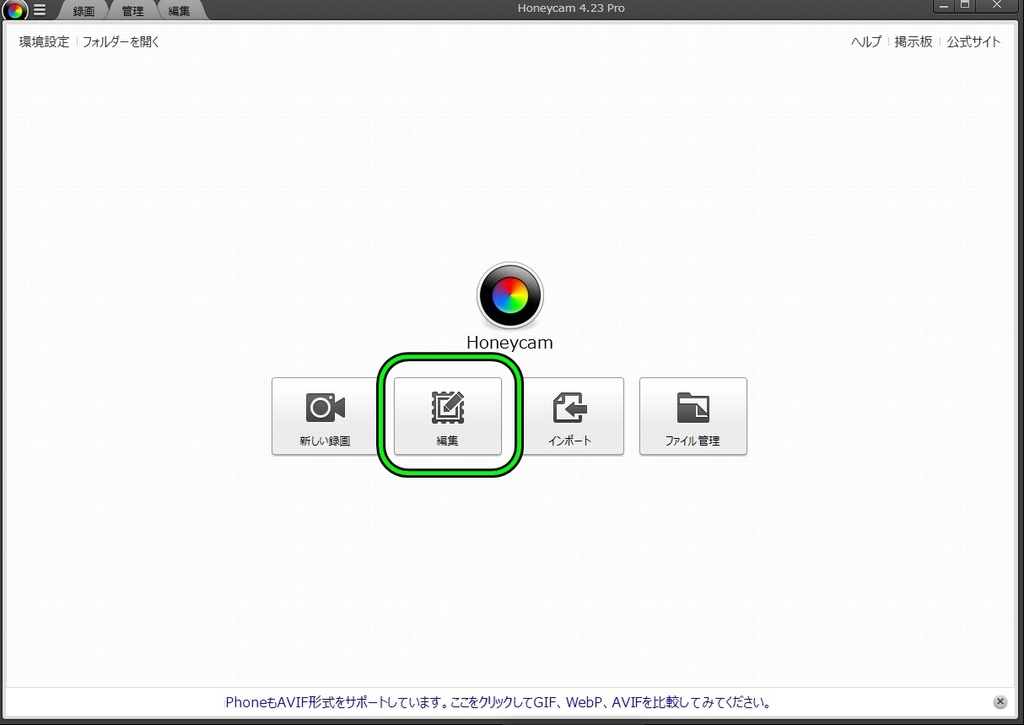Switch to the 管理 tab
Image resolution: width=1024 pixels, height=725 pixels.
[133, 10]
